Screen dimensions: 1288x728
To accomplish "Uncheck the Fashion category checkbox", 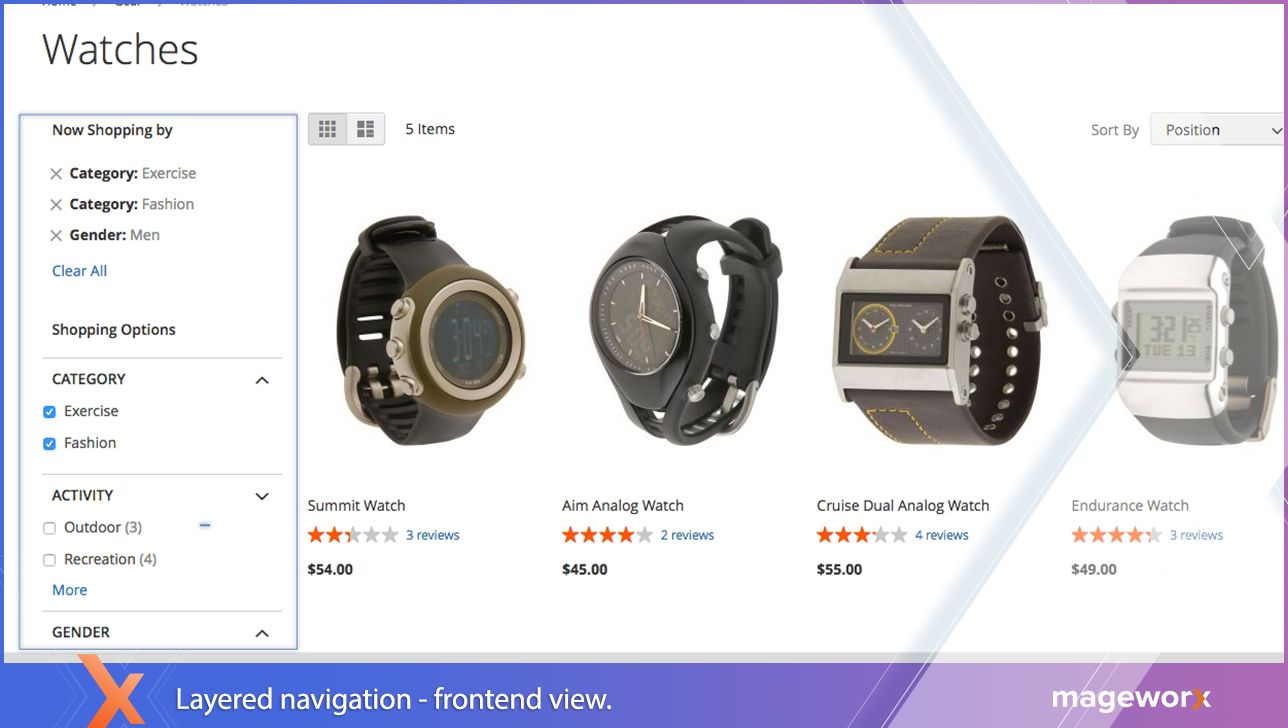I will pyautogui.click(x=49, y=444).
